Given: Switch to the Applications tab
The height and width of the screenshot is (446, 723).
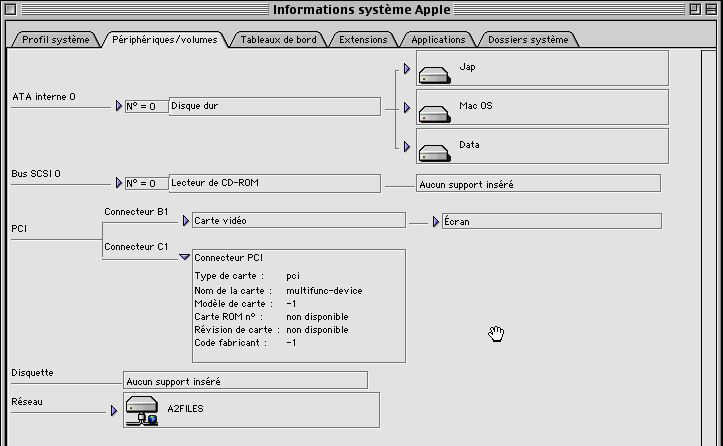Looking at the screenshot, I should [438, 40].
